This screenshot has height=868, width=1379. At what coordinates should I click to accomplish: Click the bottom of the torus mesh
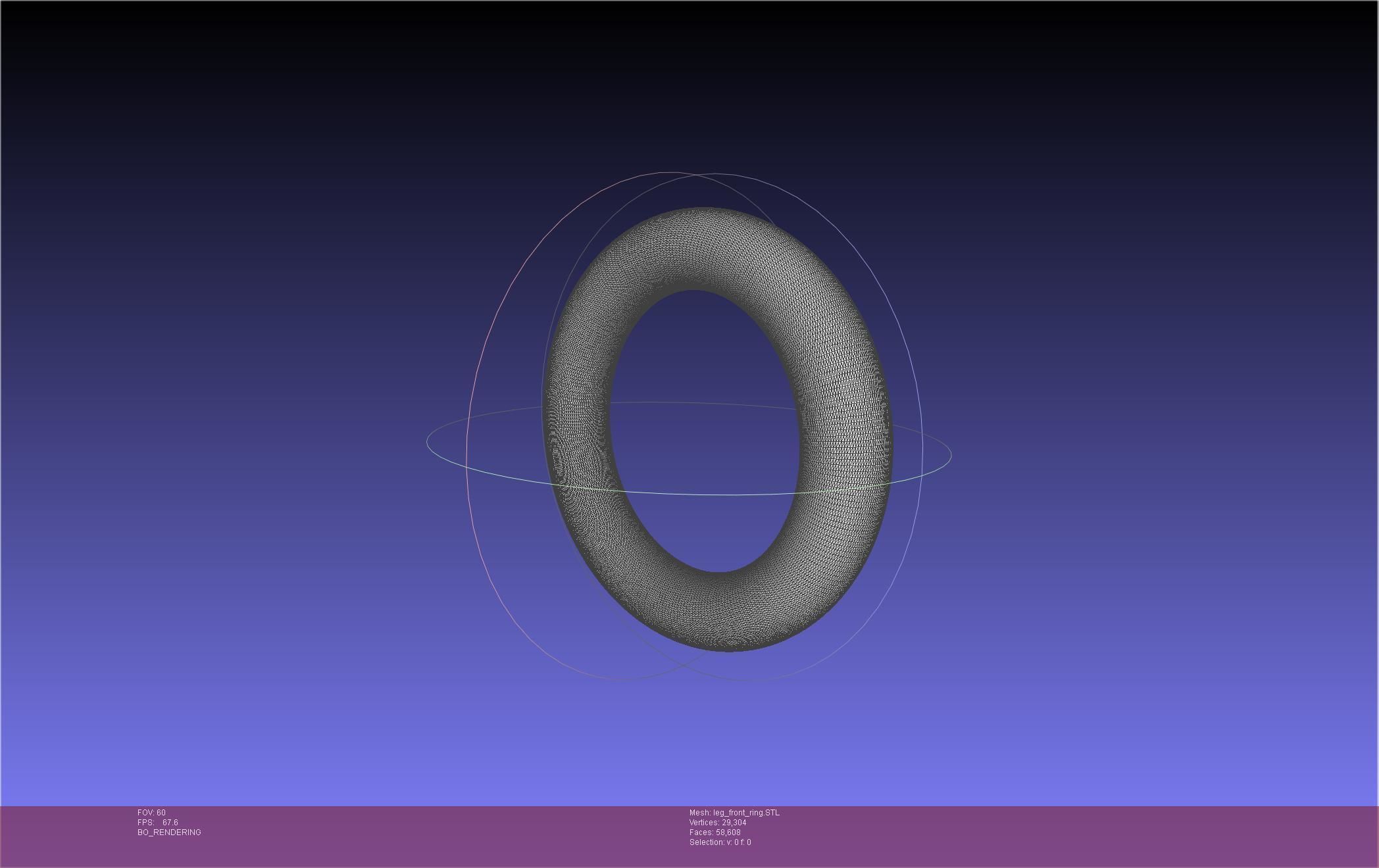[724, 613]
